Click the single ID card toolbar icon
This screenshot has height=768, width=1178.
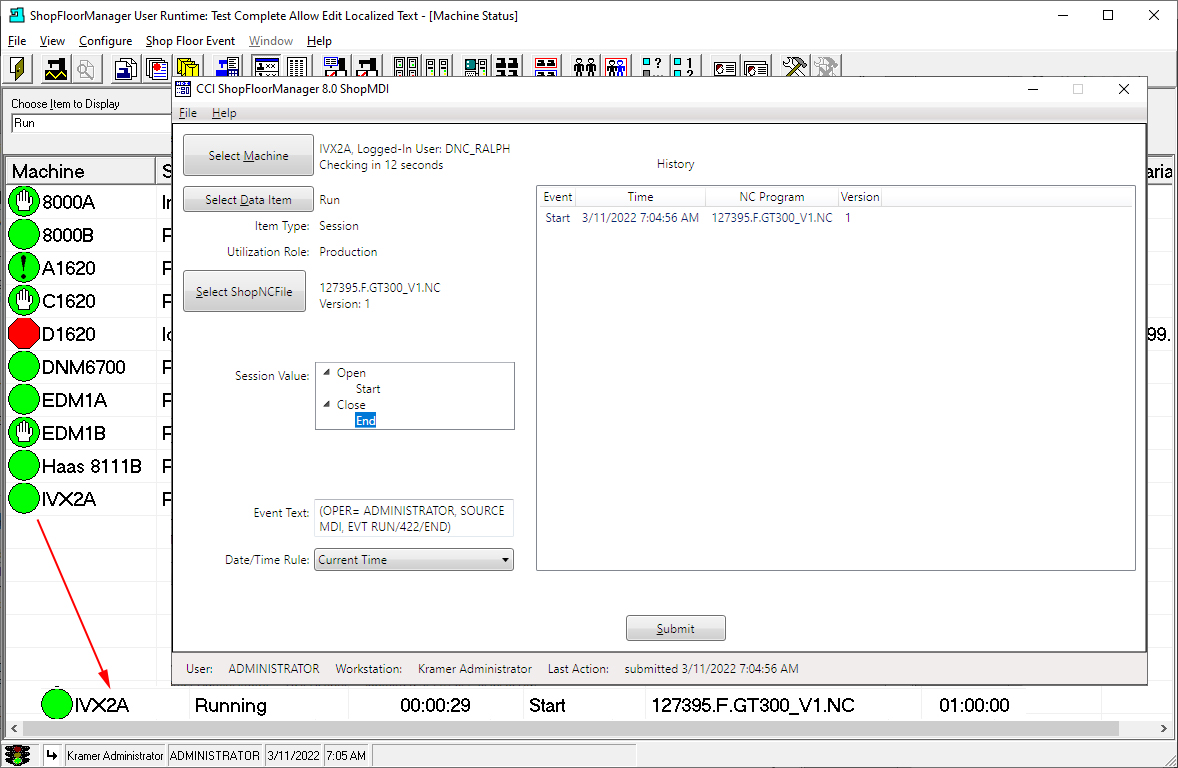(x=724, y=67)
